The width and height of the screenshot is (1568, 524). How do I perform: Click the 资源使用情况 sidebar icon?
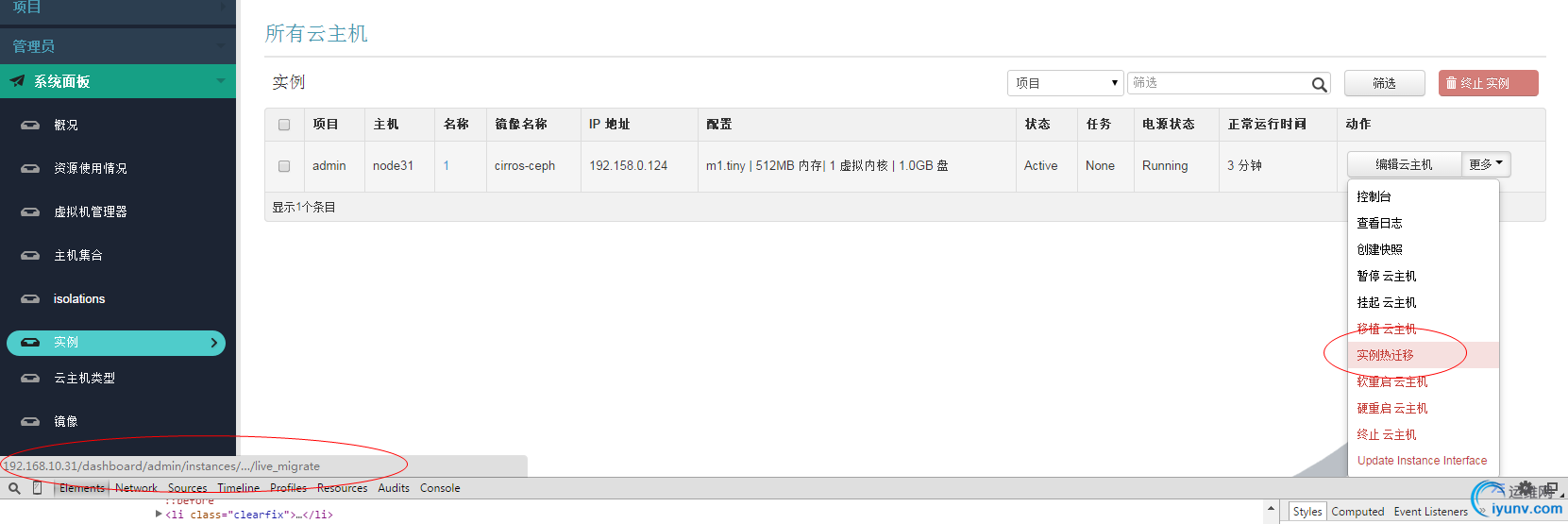click(x=30, y=168)
